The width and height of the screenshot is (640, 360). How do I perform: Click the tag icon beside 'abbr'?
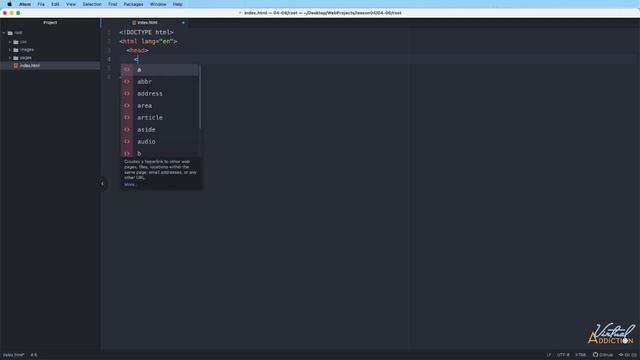tap(127, 82)
